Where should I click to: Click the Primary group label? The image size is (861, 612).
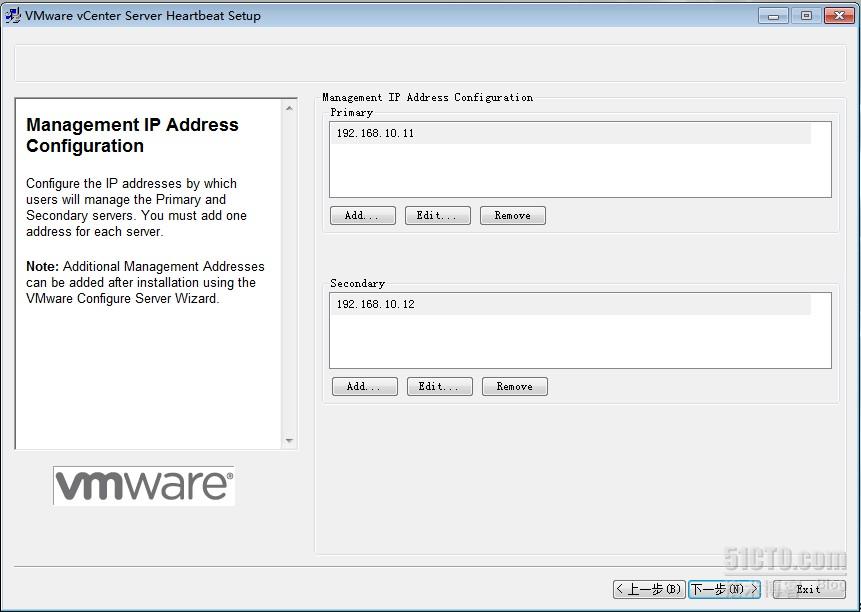coord(351,113)
